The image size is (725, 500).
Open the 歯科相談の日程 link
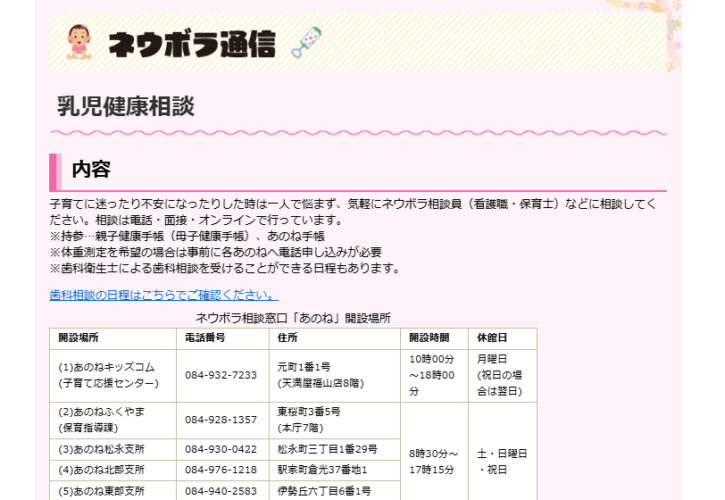(x=163, y=295)
